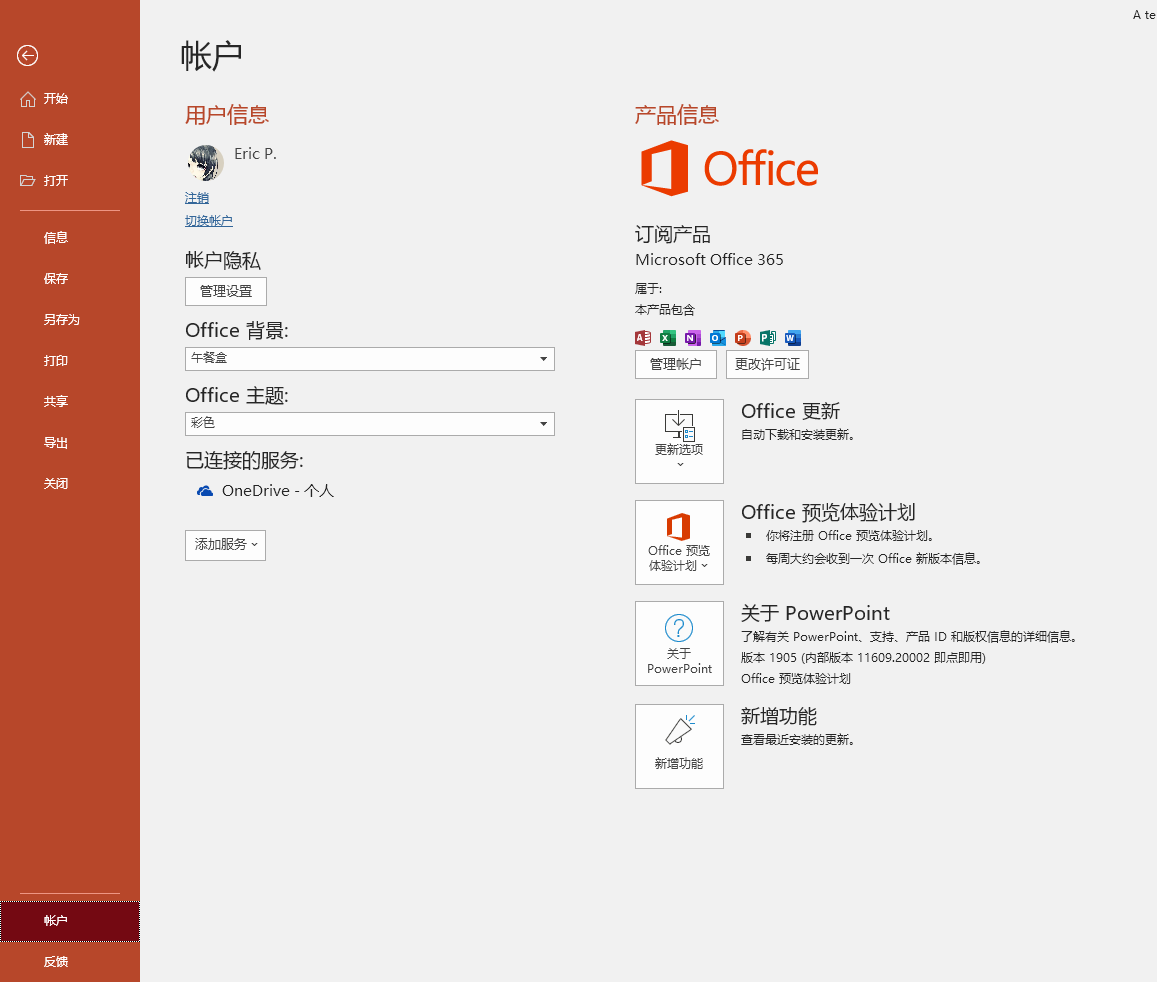
Task: Click the OneDrive cloud icon
Action: (x=205, y=491)
